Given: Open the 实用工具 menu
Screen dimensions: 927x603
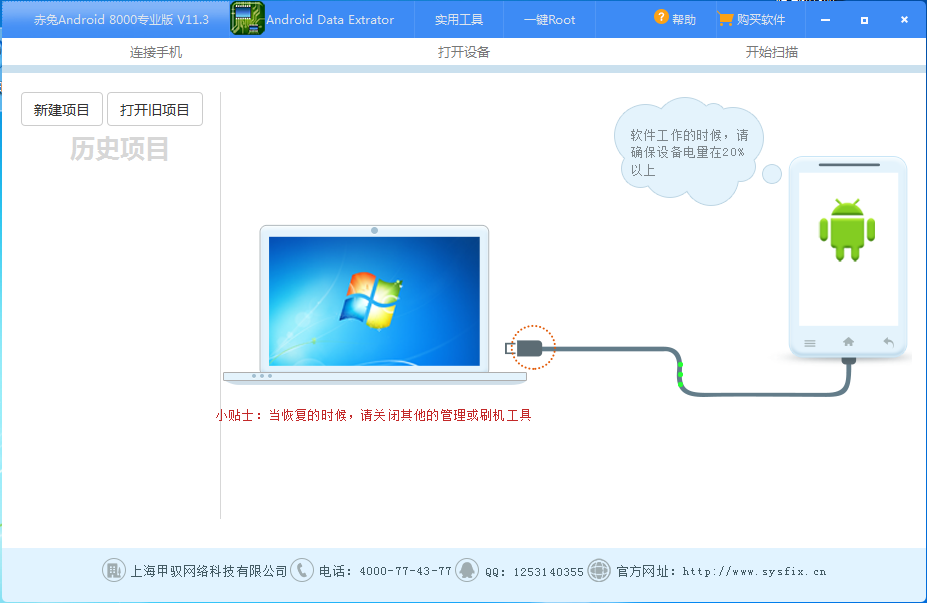Looking at the screenshot, I should tap(459, 20).
